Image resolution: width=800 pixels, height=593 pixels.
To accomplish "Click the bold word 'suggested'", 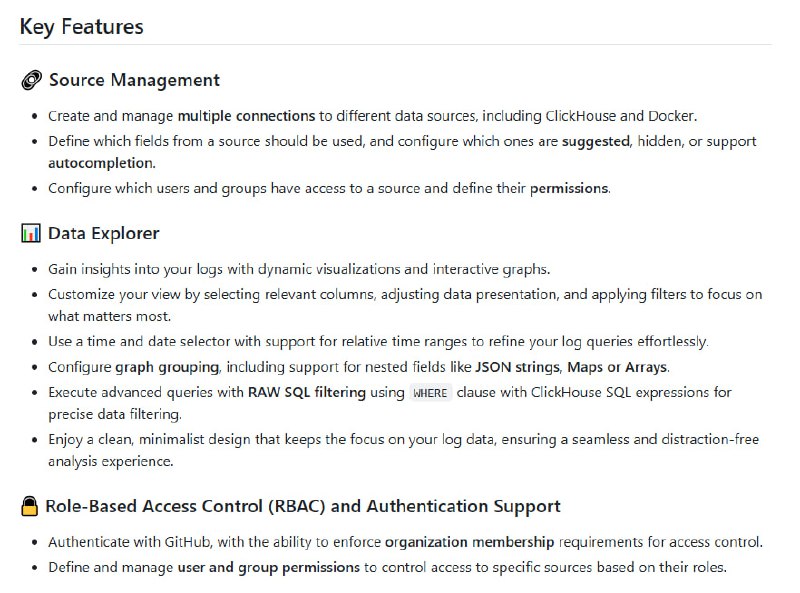I will pos(596,142).
